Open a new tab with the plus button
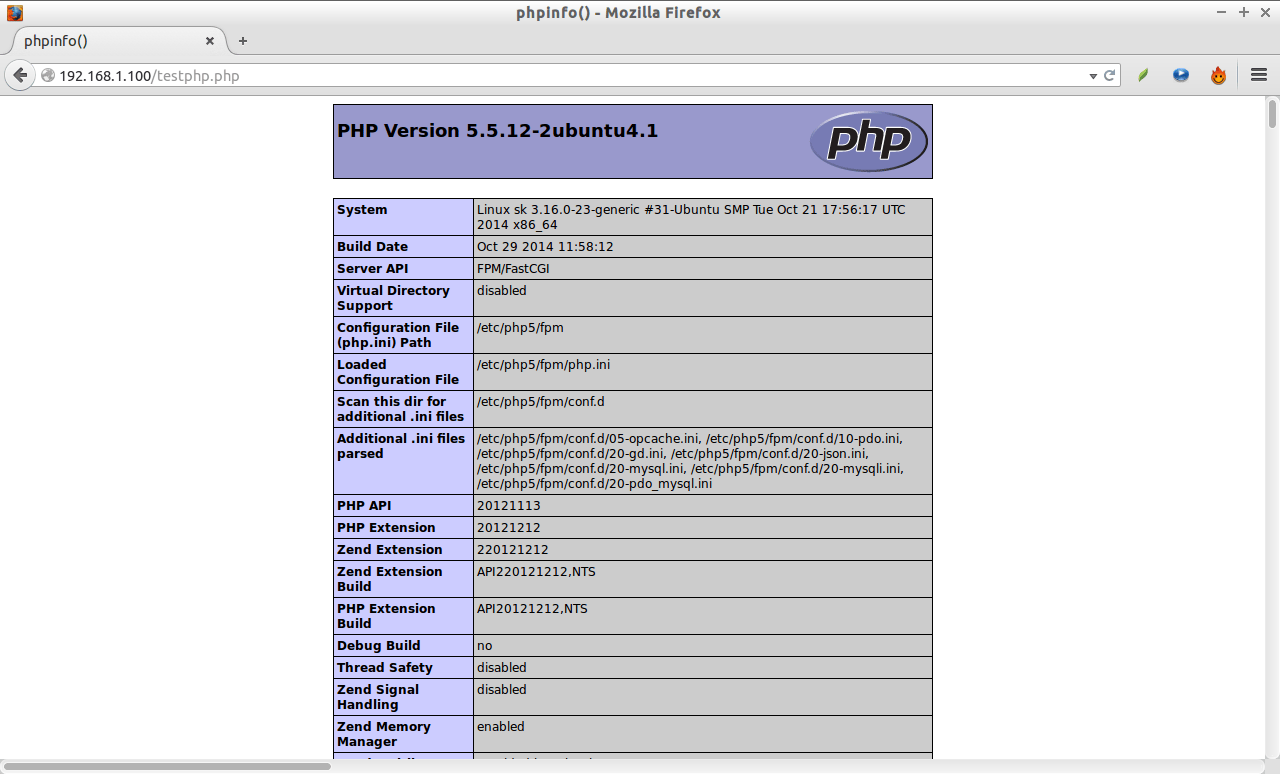 243,41
